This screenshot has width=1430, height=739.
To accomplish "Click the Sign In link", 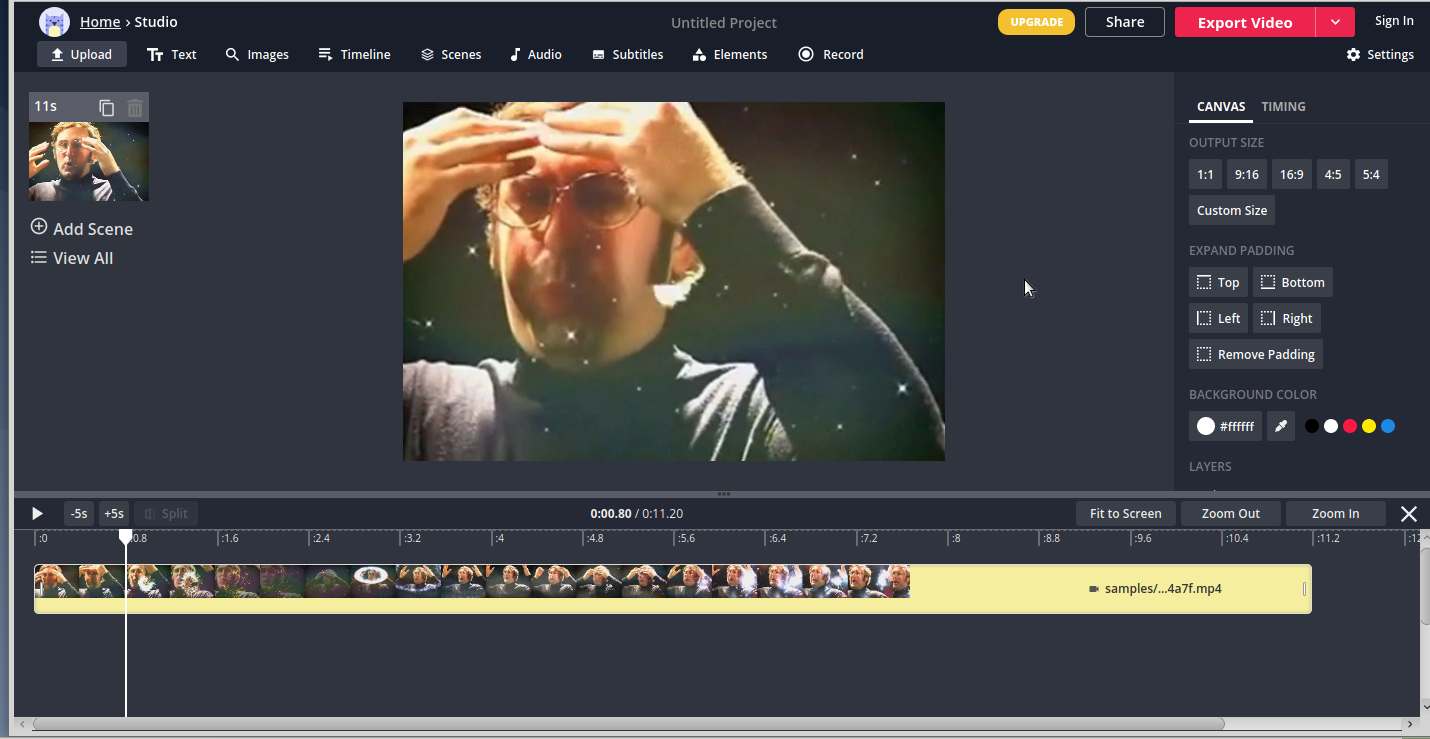I will 1394,21.
